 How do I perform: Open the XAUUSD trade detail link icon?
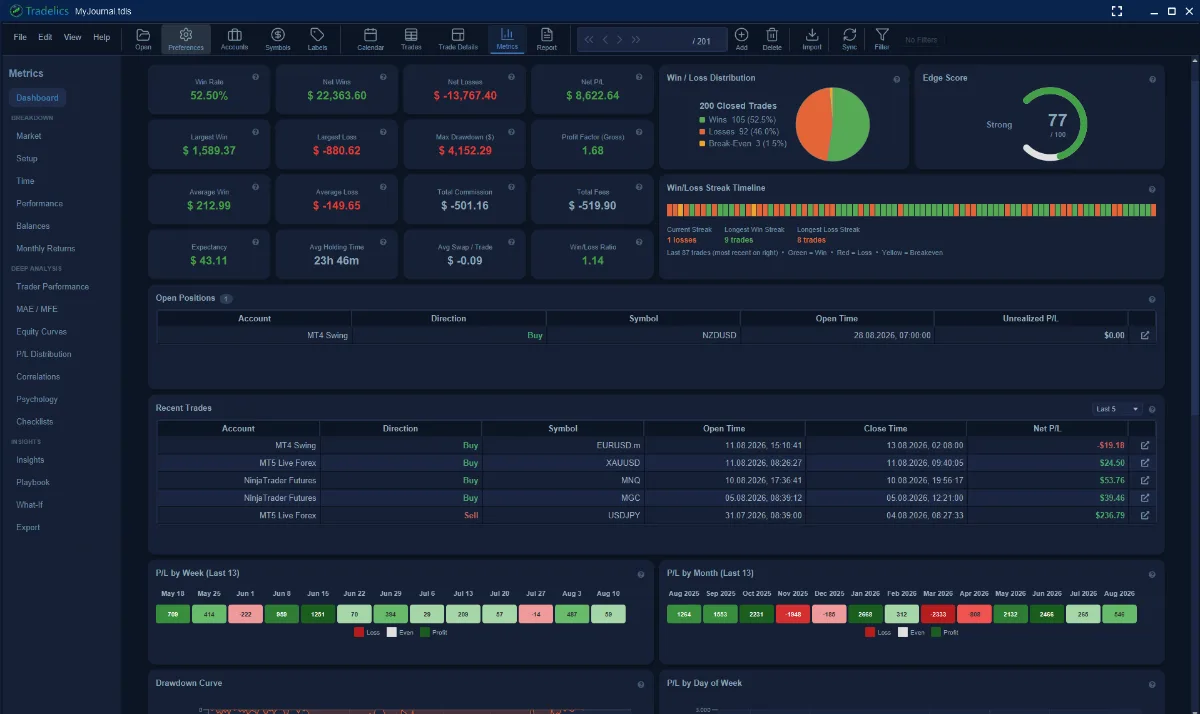coord(1145,463)
